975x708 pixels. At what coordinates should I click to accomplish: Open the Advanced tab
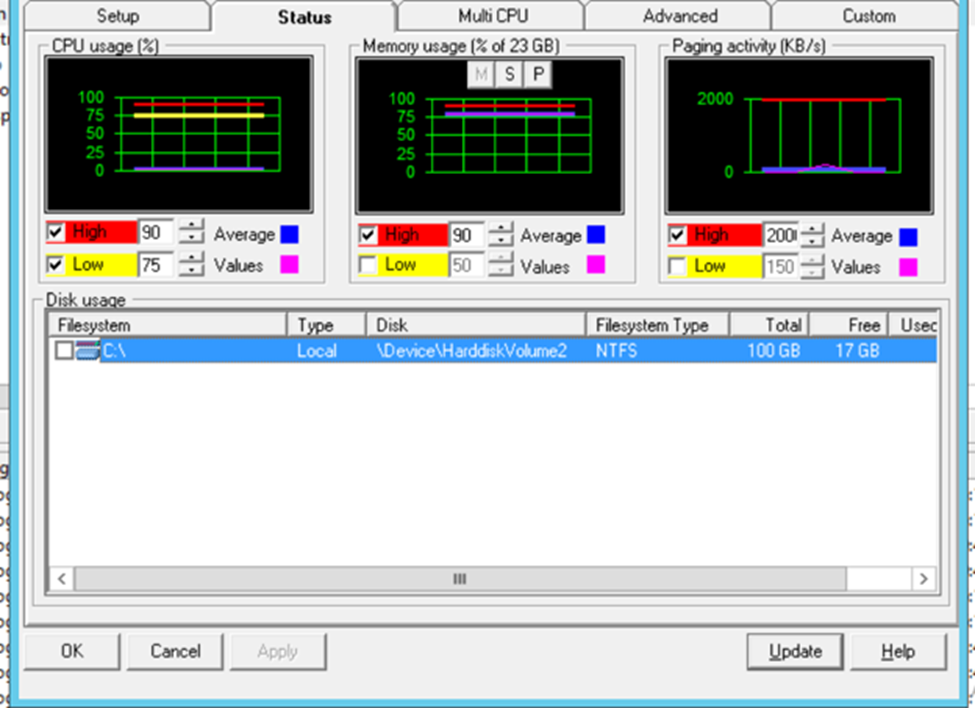(x=679, y=16)
